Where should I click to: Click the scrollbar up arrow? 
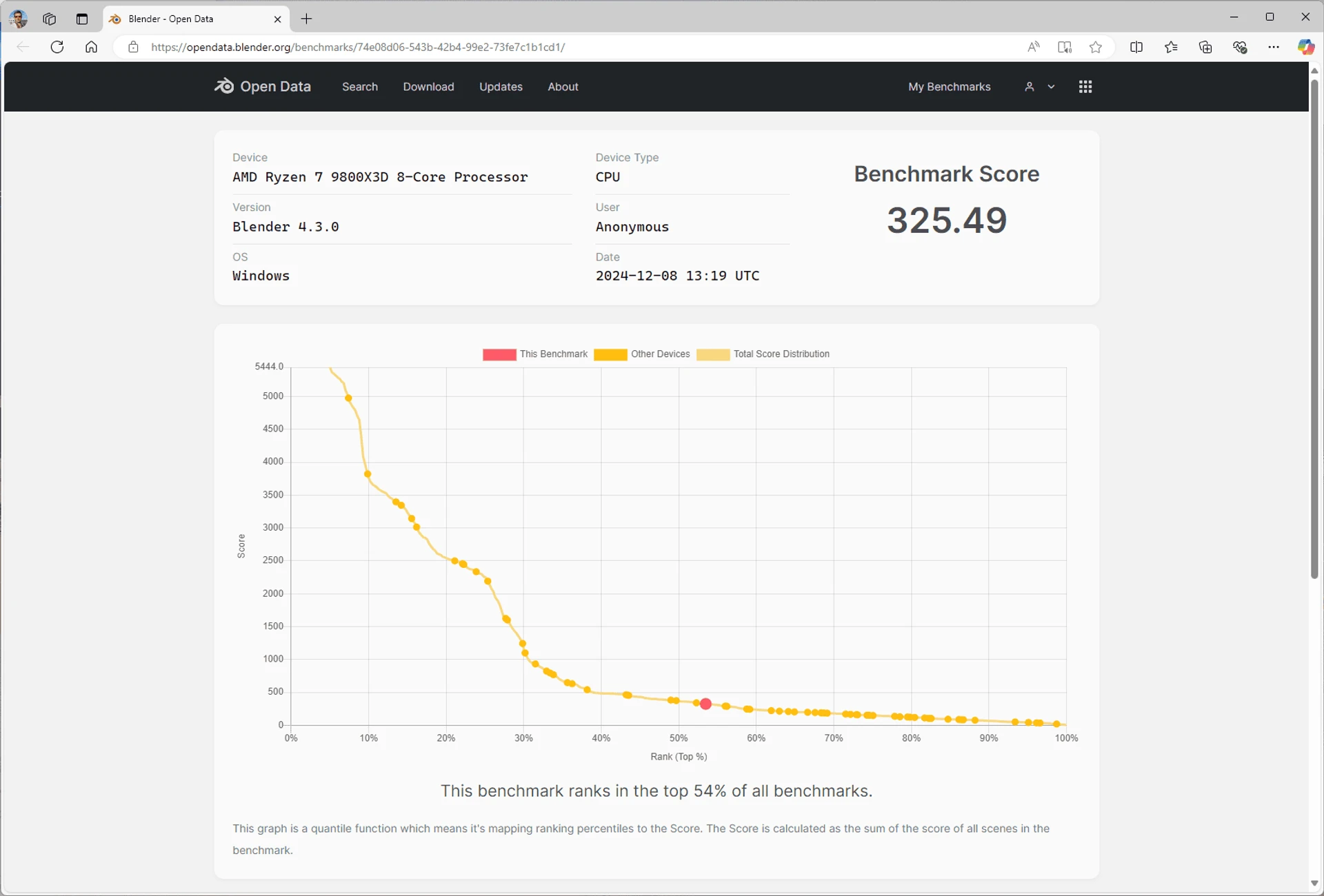(x=1314, y=71)
